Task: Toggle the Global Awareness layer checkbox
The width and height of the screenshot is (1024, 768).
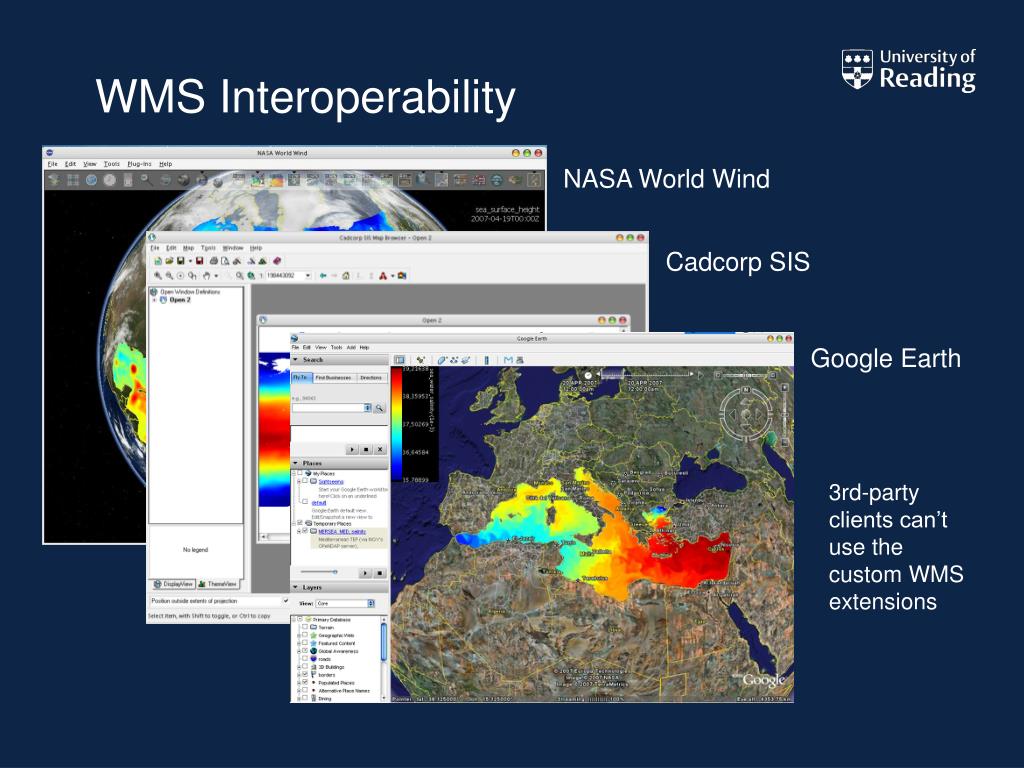Action: point(305,650)
